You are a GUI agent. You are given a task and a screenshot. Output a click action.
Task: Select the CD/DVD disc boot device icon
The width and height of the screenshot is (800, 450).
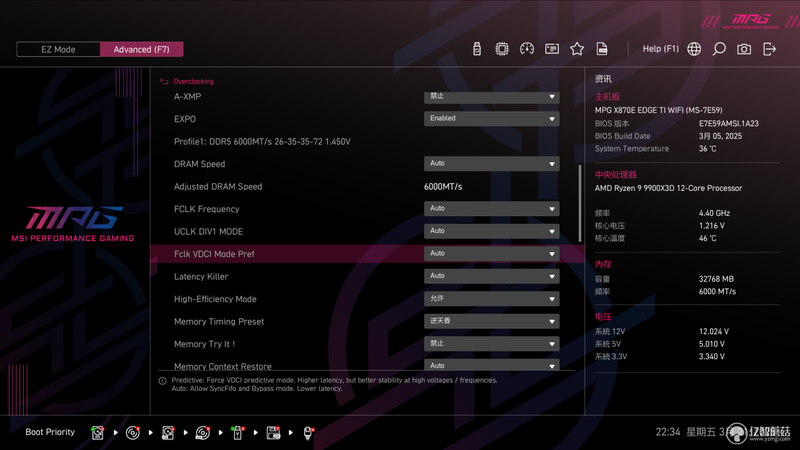[x=133, y=433]
